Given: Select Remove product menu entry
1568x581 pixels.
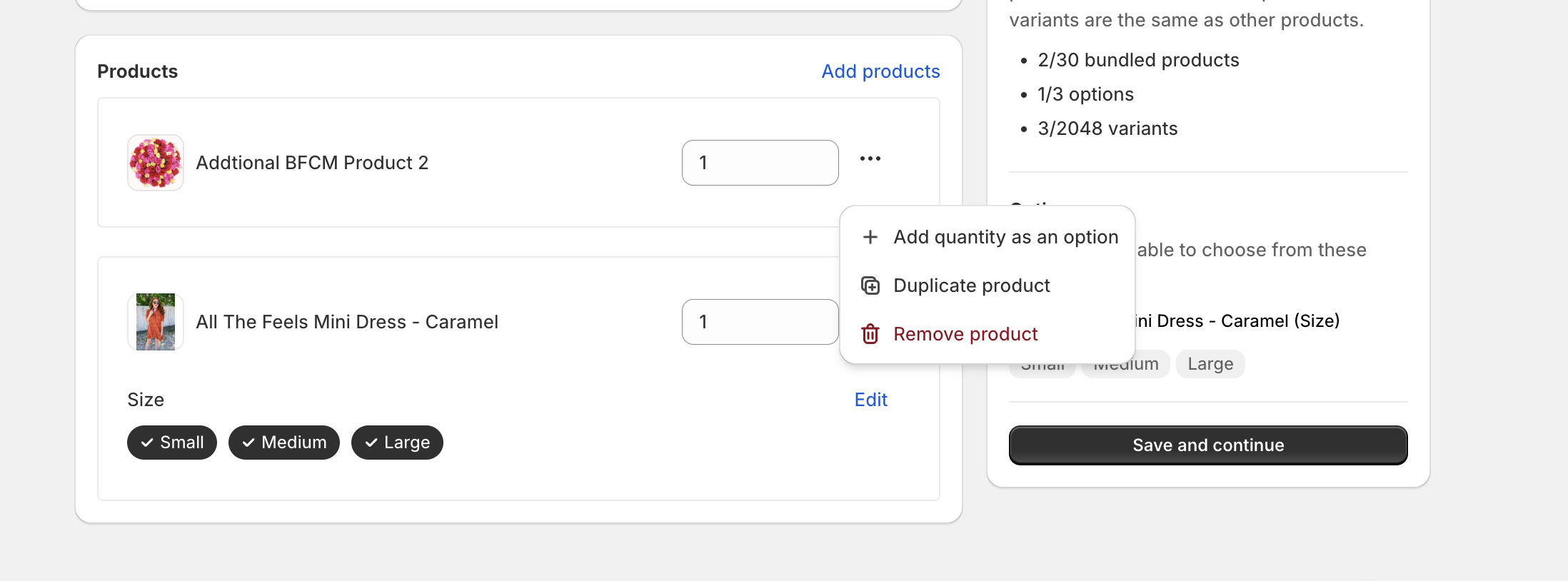Looking at the screenshot, I should tap(965, 334).
